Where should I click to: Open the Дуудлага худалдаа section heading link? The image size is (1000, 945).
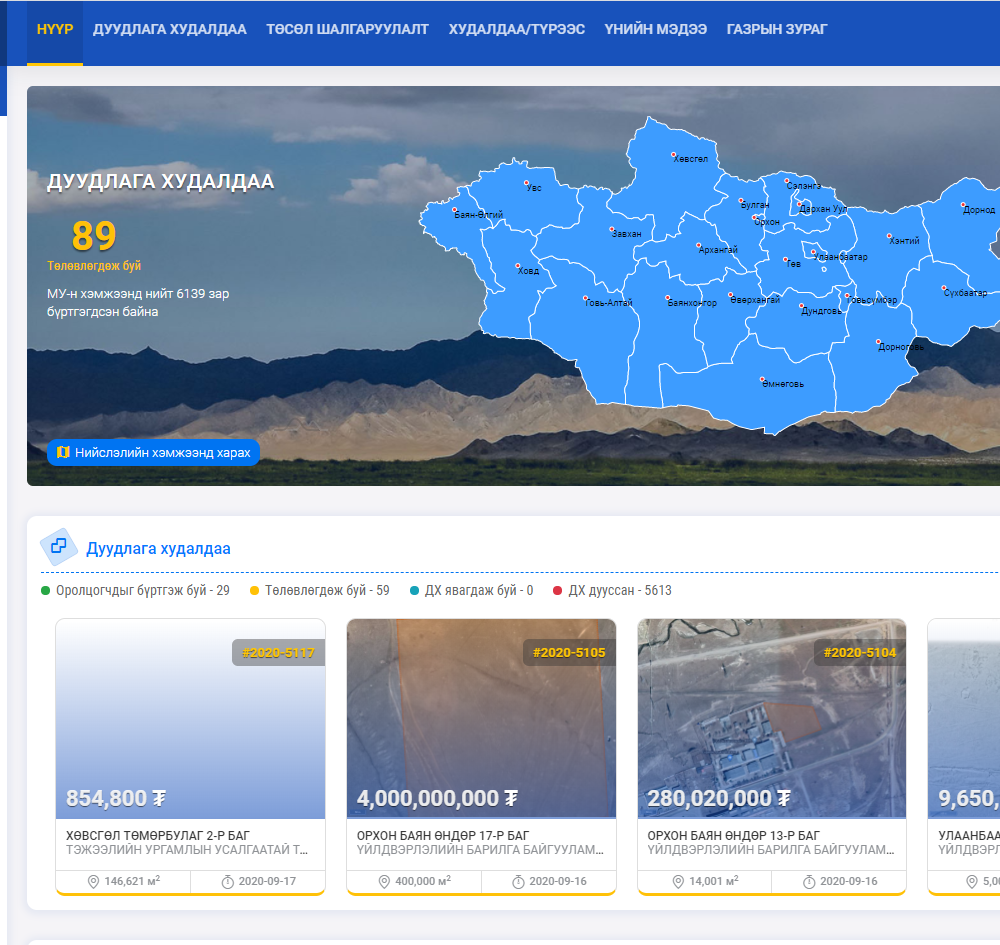click(x=158, y=548)
